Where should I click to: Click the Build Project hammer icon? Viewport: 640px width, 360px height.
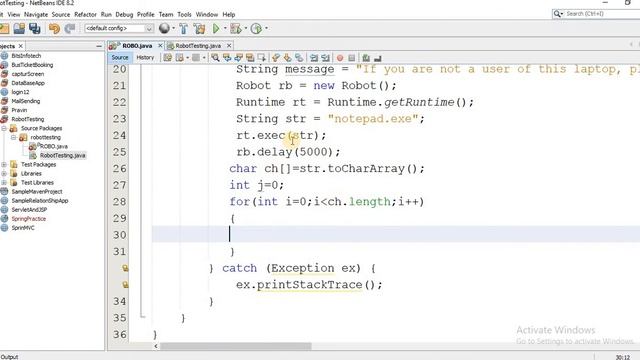coord(184,29)
